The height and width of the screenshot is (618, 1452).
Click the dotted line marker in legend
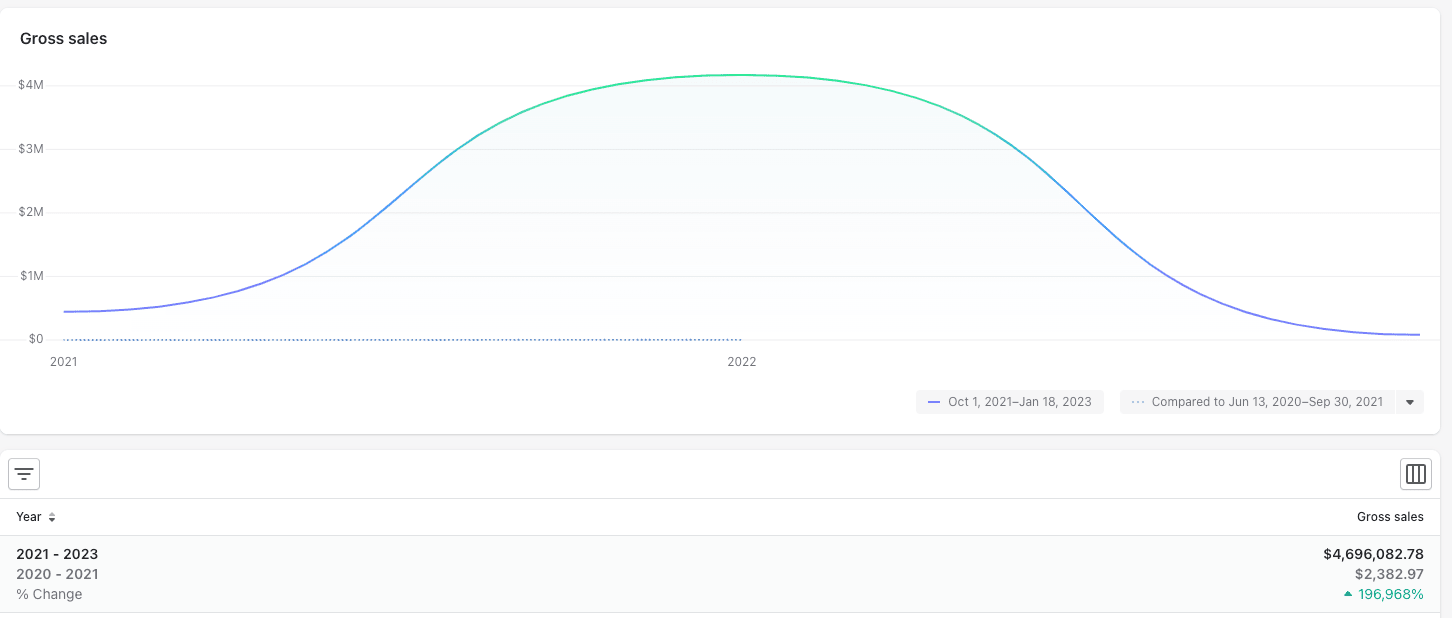point(1138,402)
